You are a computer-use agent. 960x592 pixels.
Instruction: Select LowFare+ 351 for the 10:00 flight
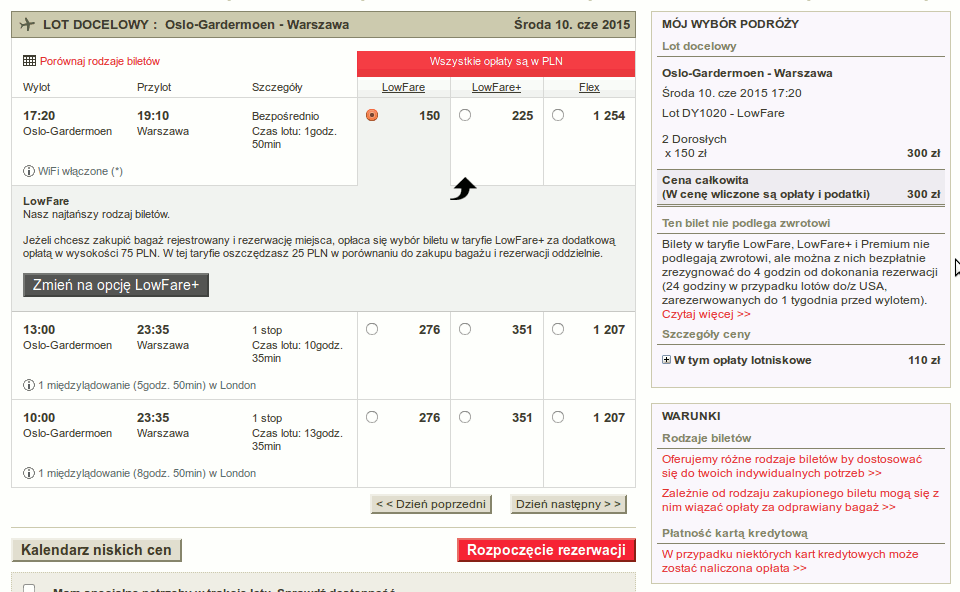[x=465, y=418]
